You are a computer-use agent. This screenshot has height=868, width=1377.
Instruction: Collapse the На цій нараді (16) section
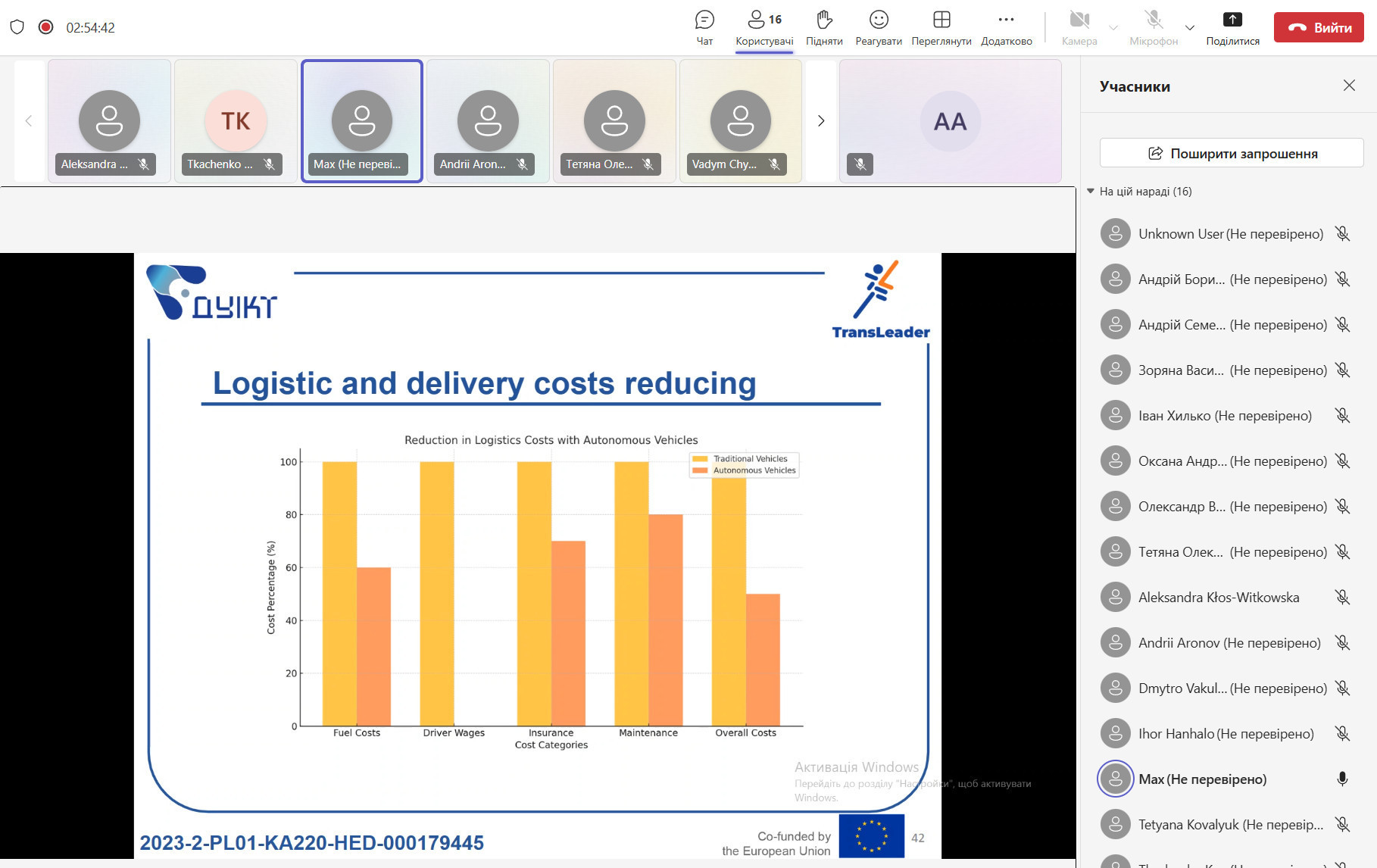(1091, 192)
